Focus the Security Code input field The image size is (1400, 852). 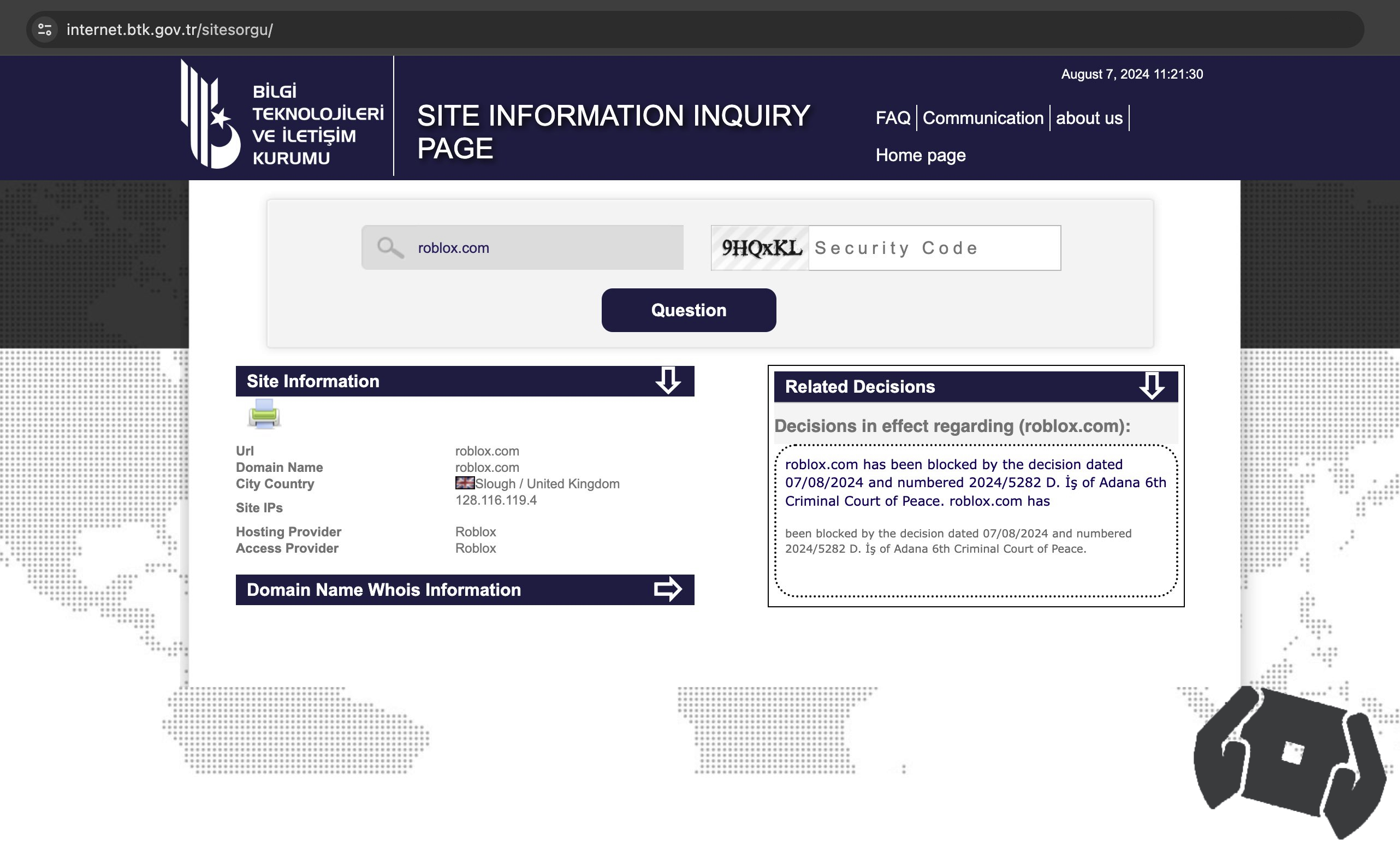(x=934, y=248)
